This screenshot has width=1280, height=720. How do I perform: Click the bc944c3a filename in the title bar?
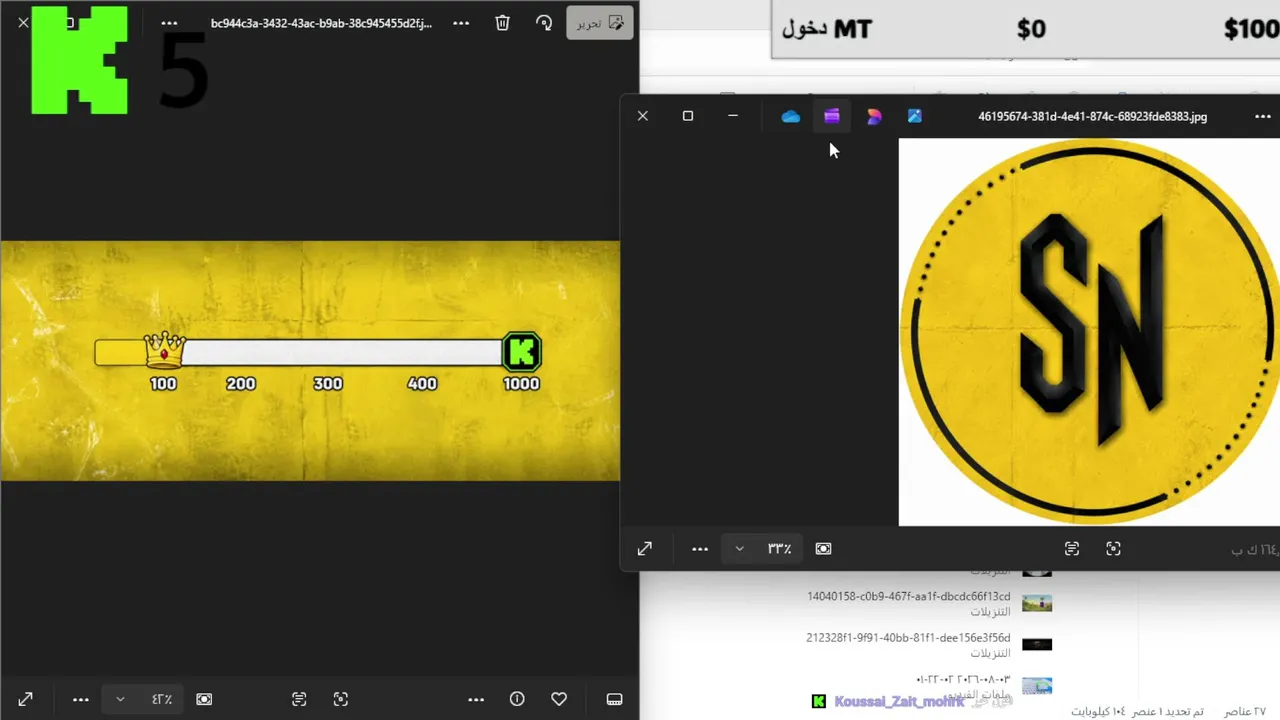coord(321,23)
